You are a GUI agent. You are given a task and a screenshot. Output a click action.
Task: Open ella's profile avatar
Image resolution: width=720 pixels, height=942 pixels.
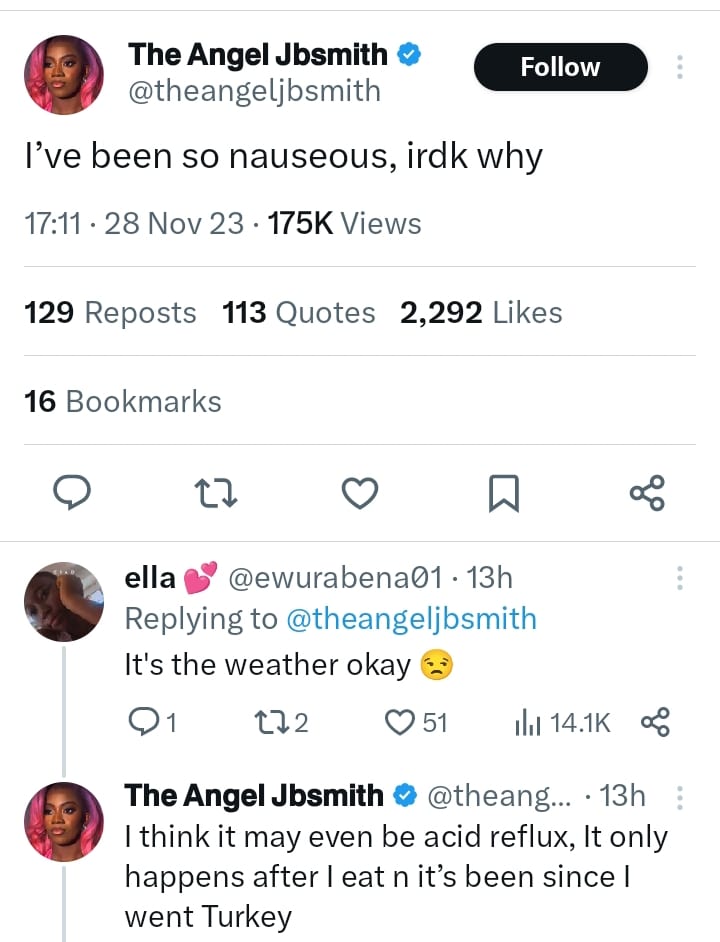tap(63, 601)
